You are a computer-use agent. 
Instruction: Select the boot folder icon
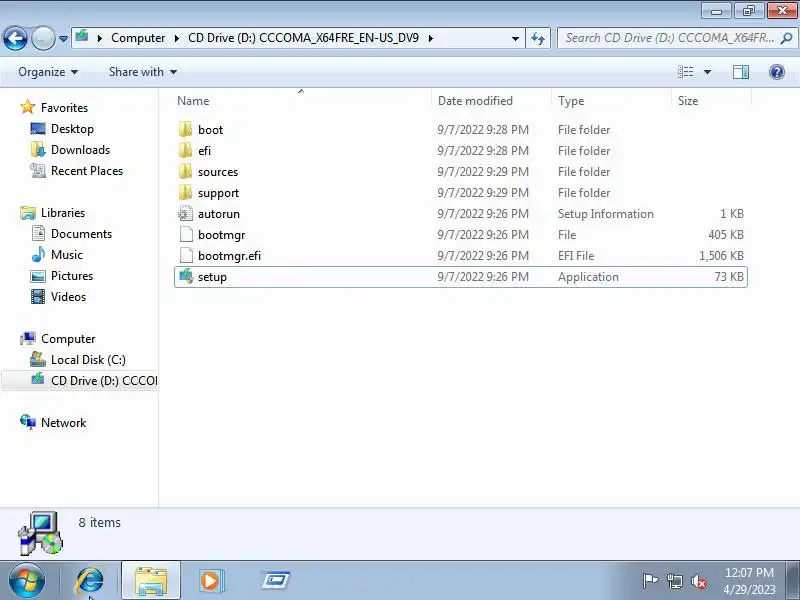click(186, 129)
